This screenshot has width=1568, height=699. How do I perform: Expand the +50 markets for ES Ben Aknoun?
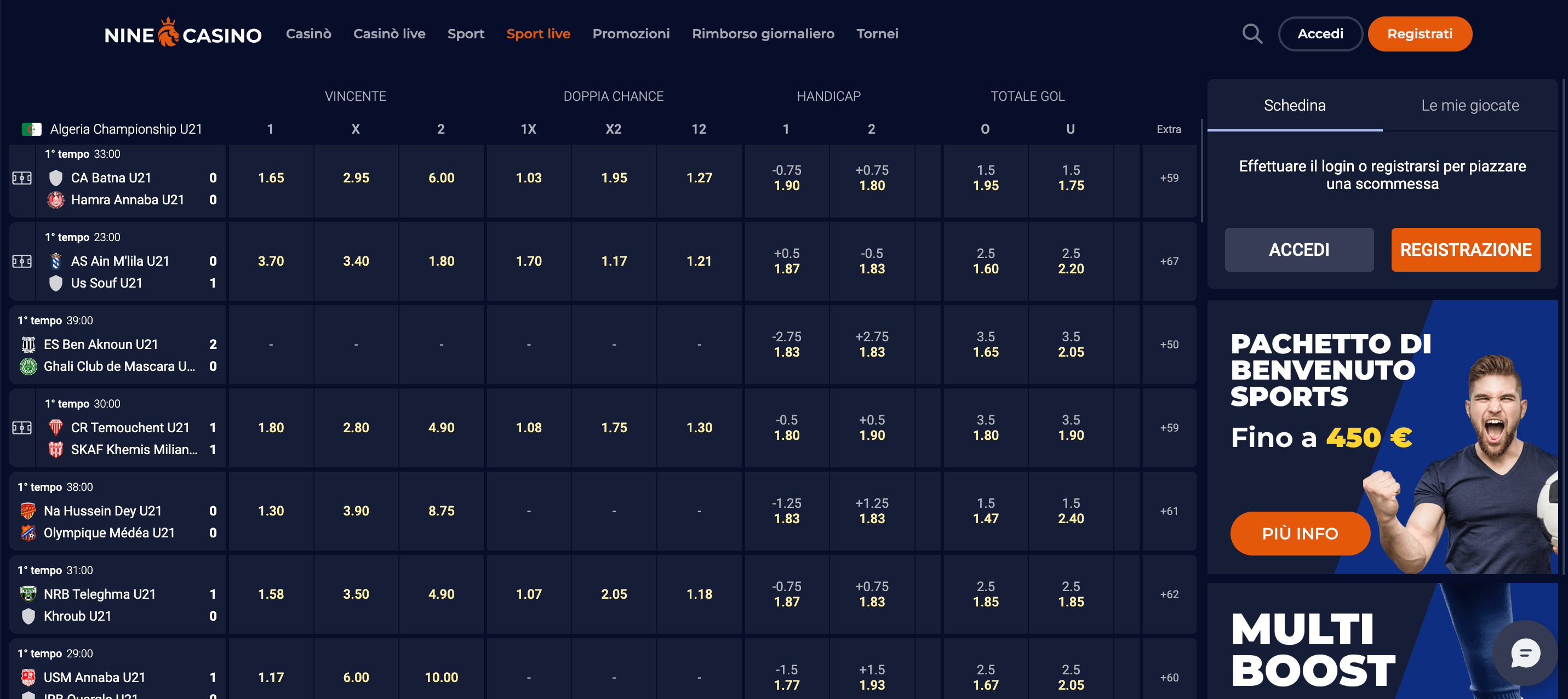1168,344
